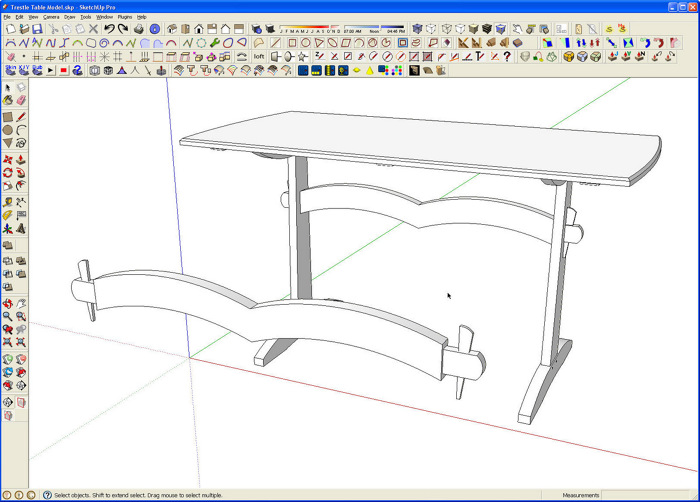
Task: Adjust the shadow month slider
Action: click(x=309, y=29)
